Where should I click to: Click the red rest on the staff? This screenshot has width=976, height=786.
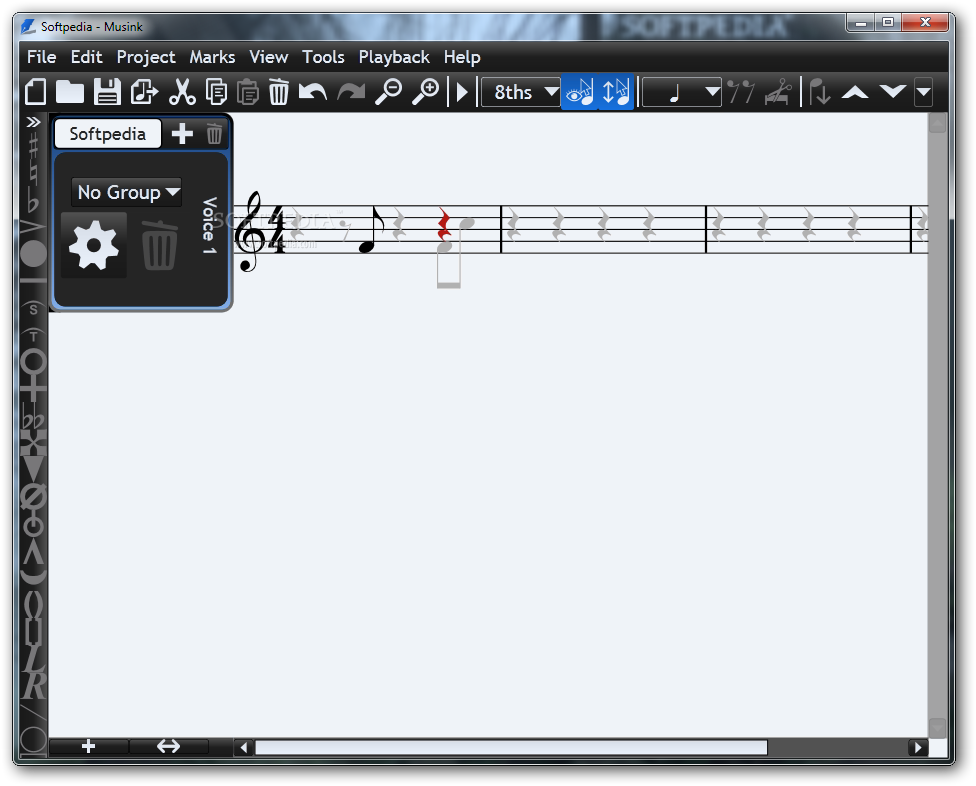click(444, 224)
